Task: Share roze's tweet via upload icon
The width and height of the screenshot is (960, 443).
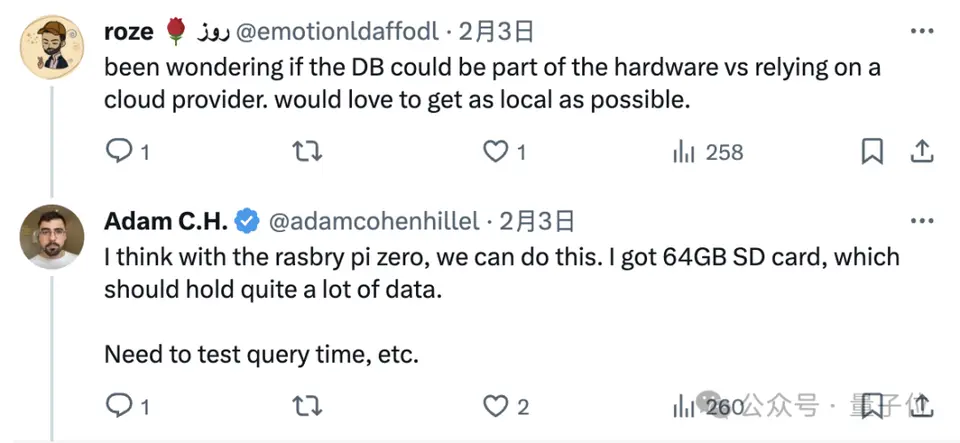Action: click(921, 151)
